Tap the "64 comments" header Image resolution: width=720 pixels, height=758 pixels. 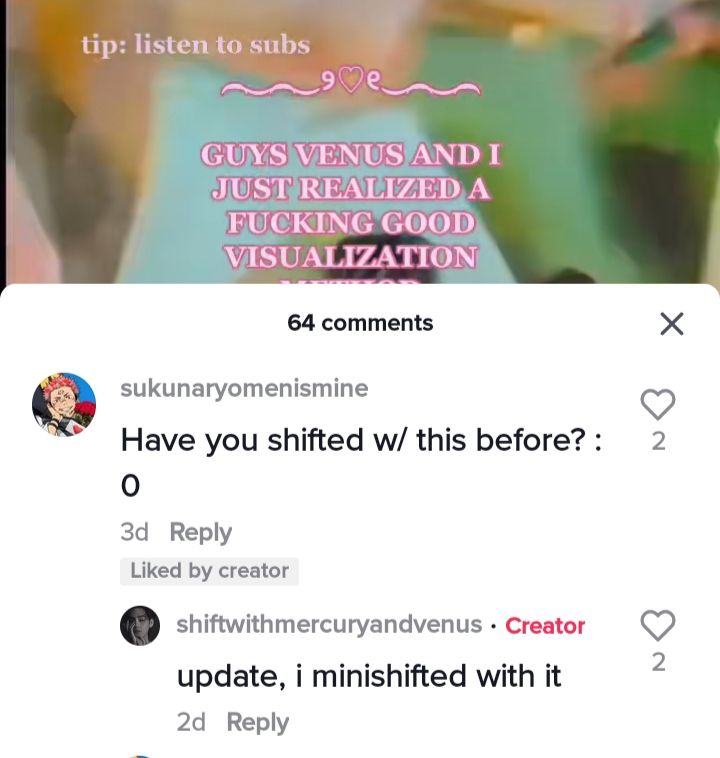click(x=360, y=323)
